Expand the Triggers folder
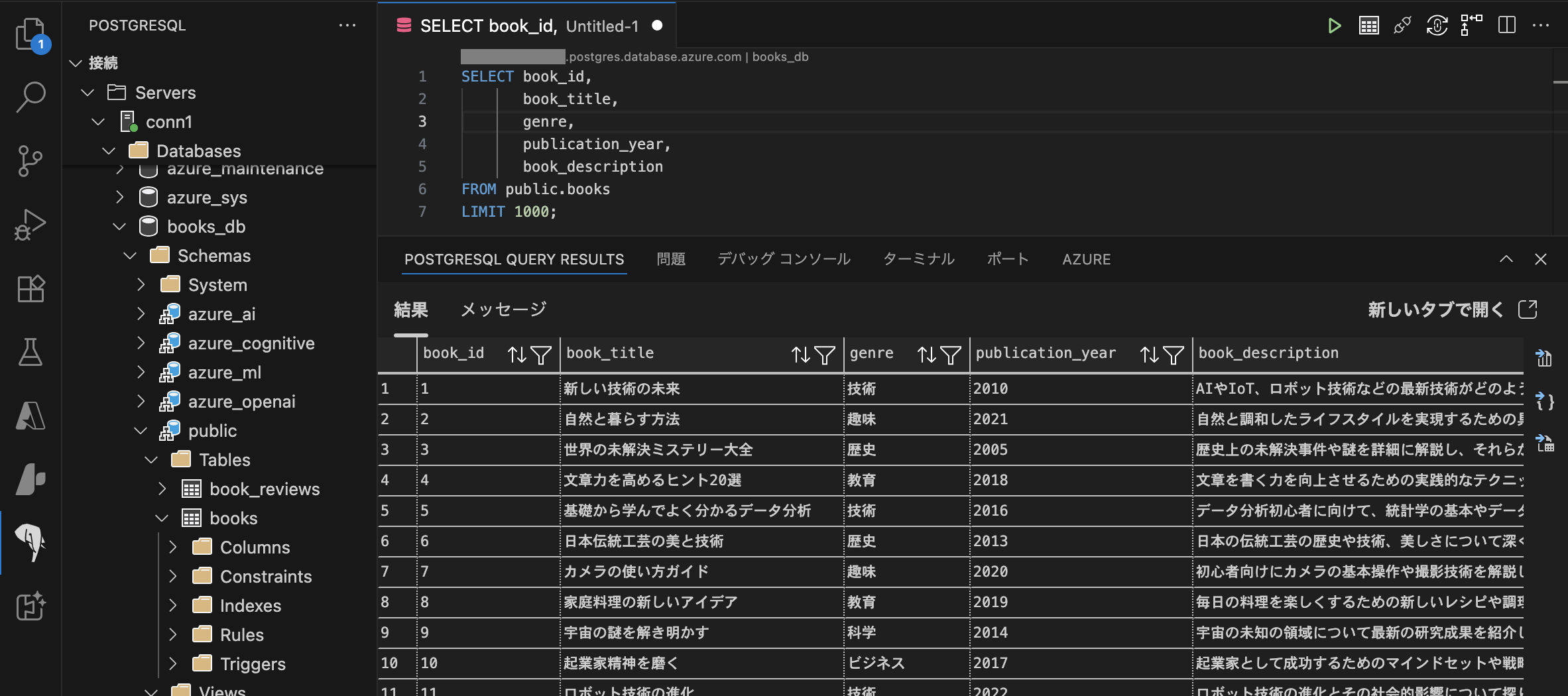1568x696 pixels. tap(172, 664)
